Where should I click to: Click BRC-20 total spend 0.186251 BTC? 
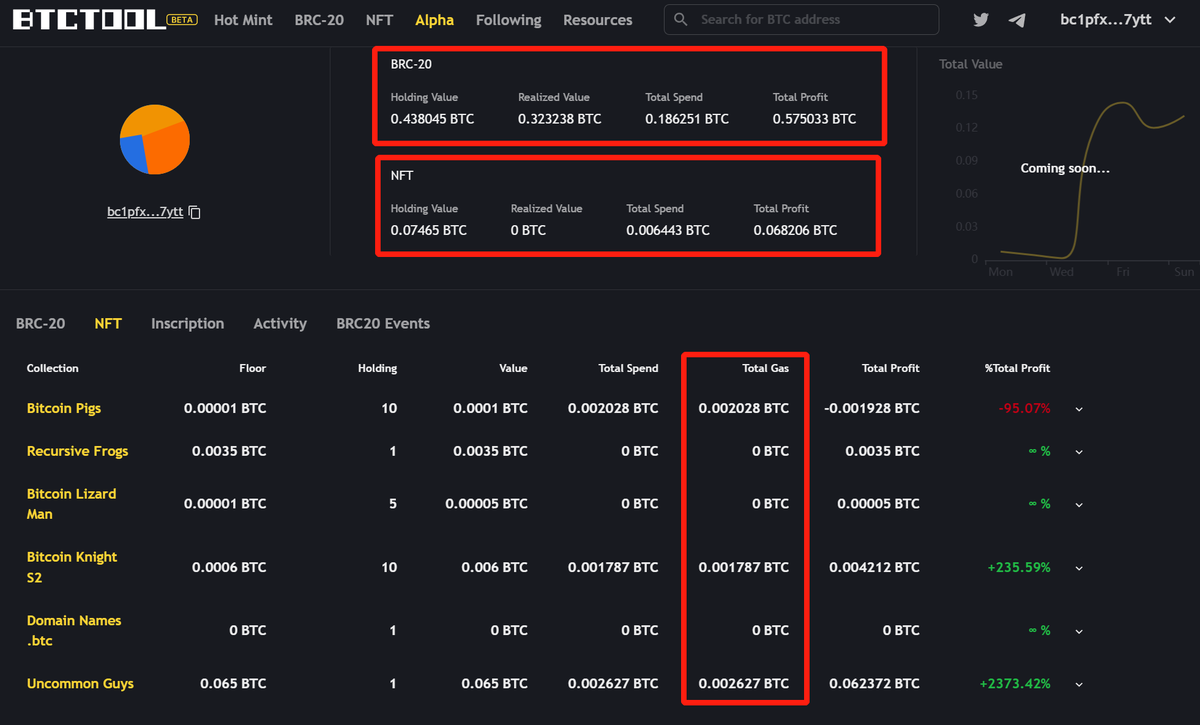(x=687, y=118)
